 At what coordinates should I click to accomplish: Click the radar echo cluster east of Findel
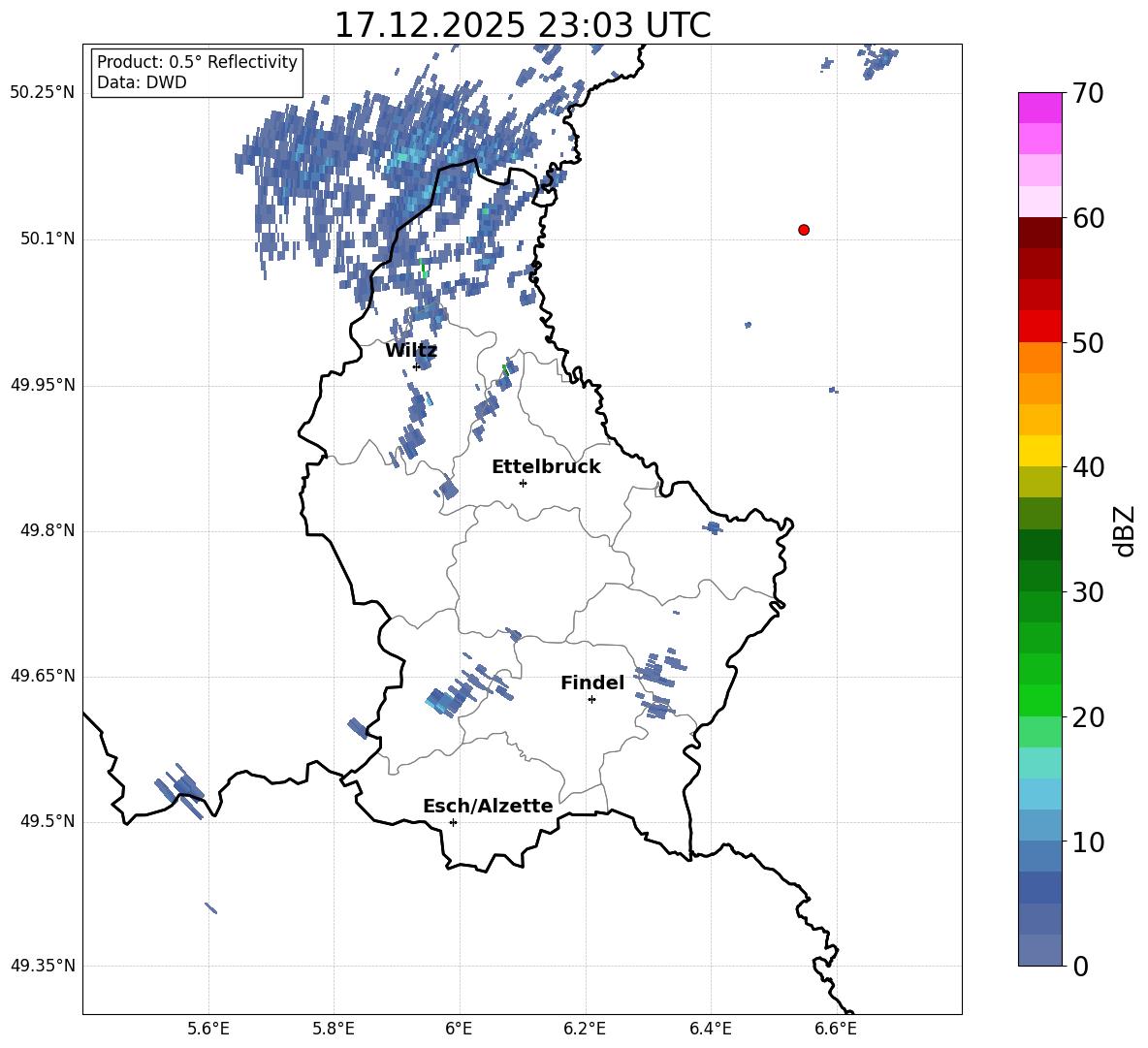coord(658,683)
